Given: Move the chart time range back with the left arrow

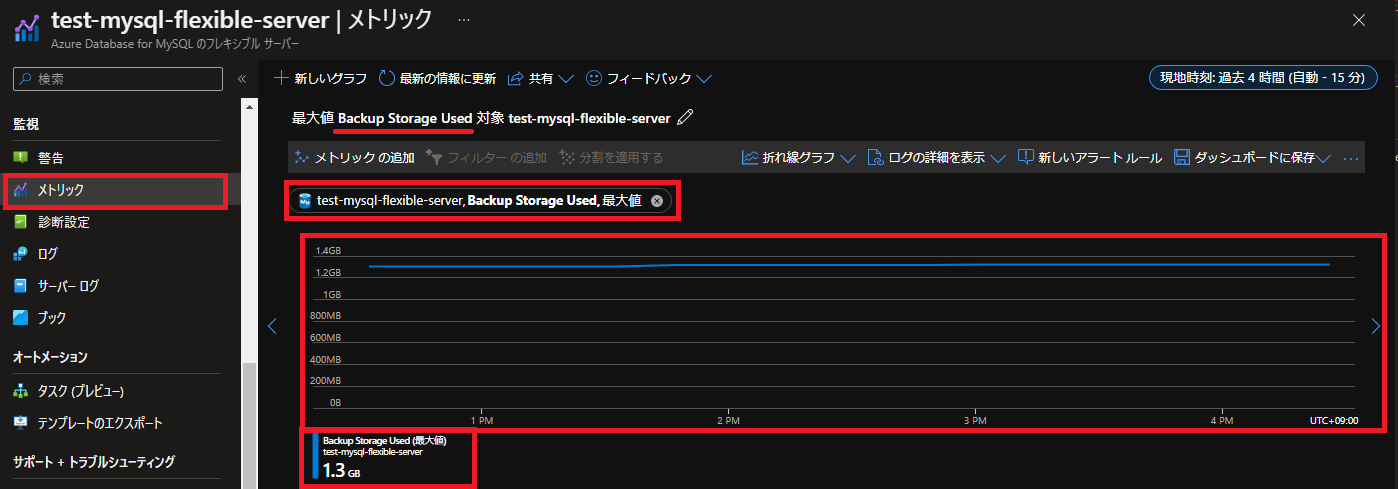Looking at the screenshot, I should click(x=271, y=326).
